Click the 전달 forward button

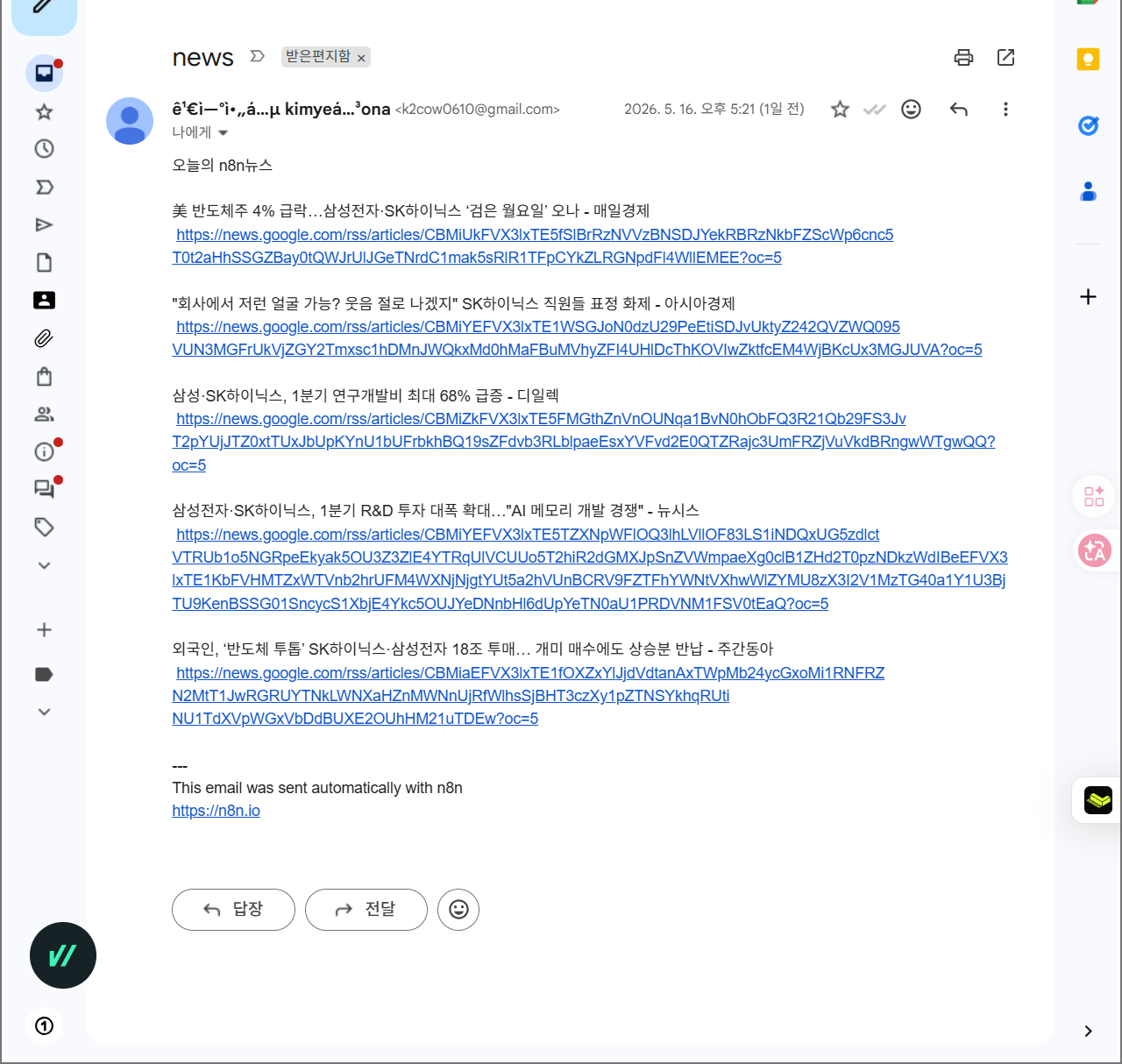(x=366, y=910)
